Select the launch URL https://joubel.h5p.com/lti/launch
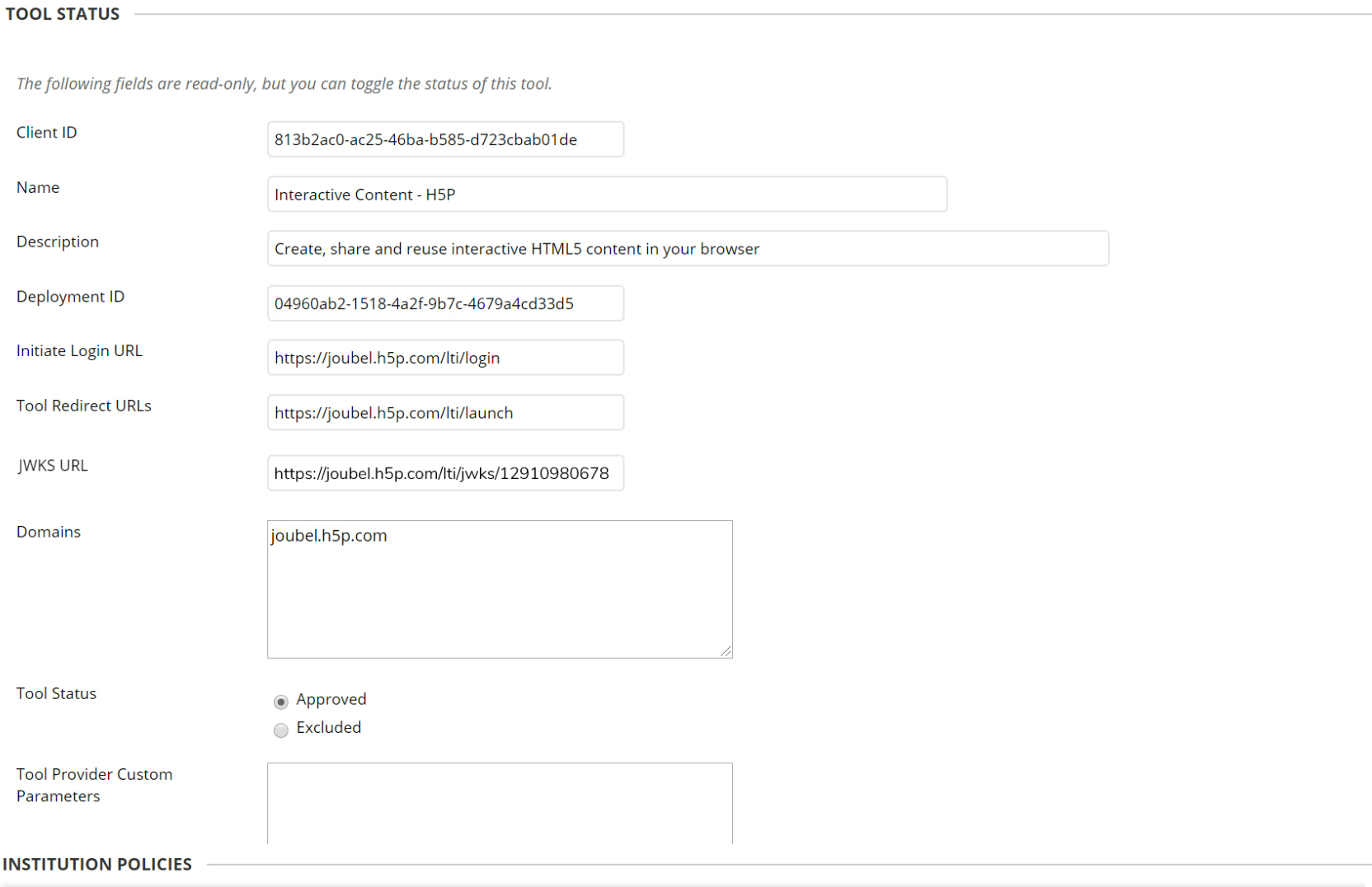Screen dimensions: 1372x887 point(393,412)
